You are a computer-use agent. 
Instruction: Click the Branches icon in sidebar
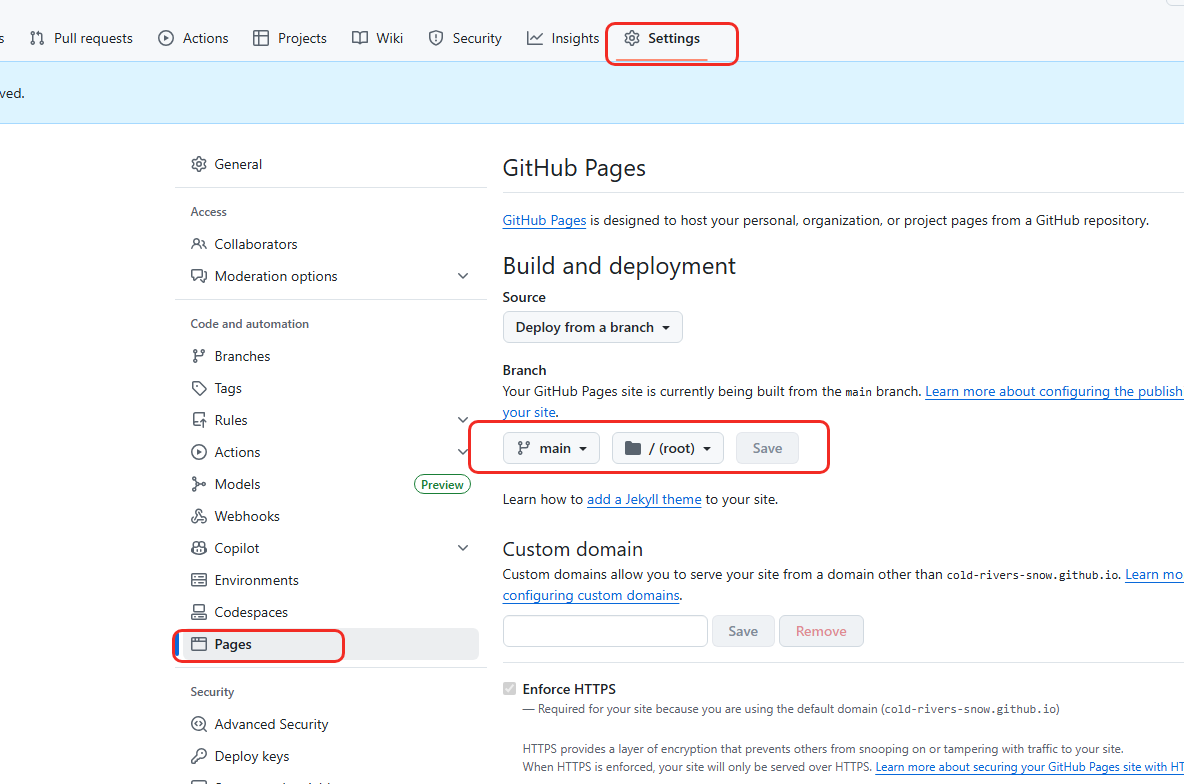(198, 356)
